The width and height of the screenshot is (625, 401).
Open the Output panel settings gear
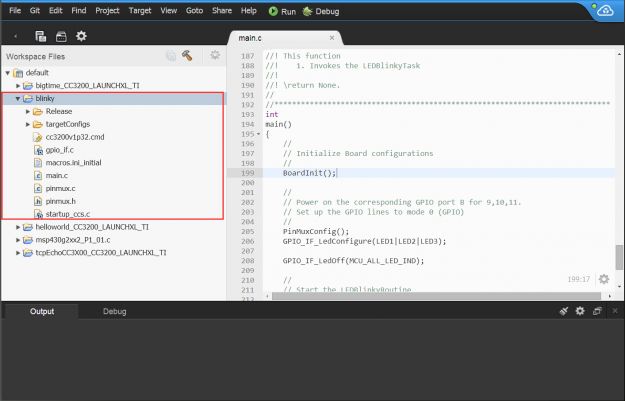pos(580,311)
